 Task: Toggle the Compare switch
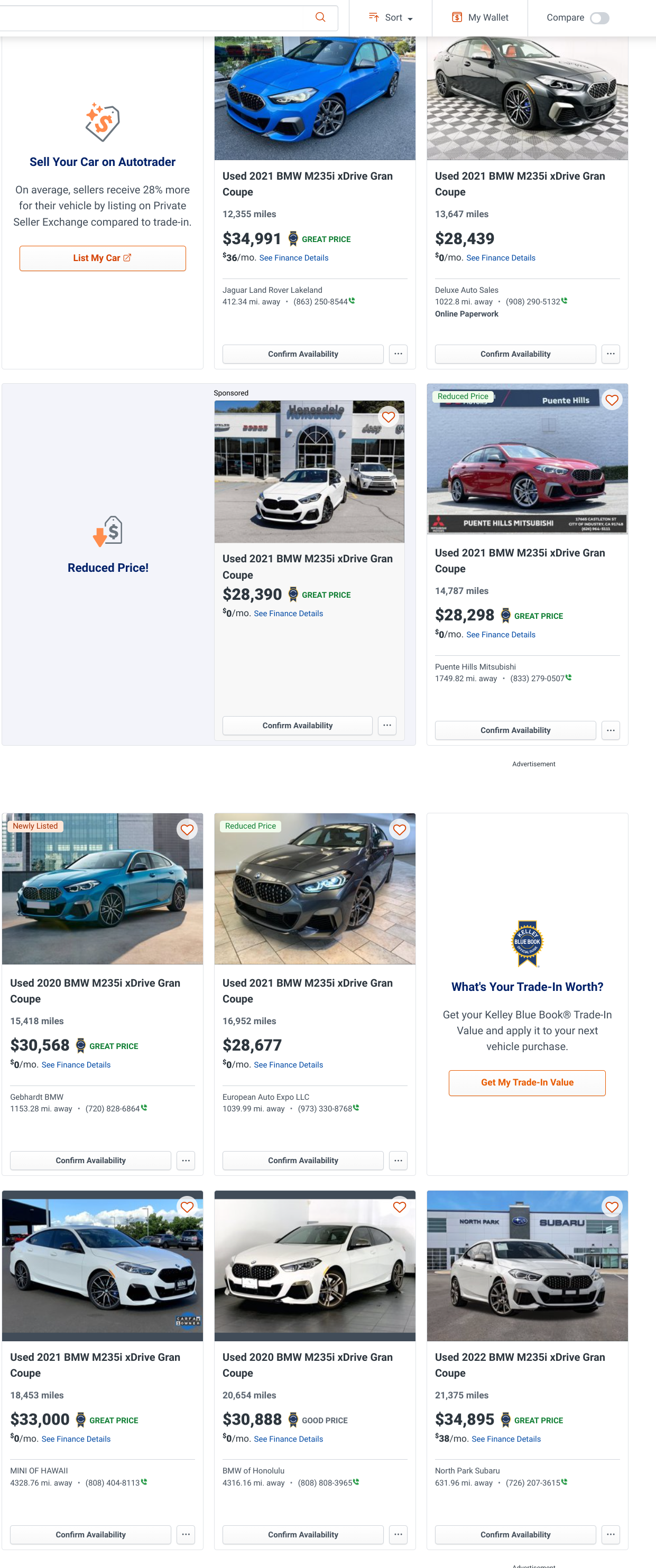point(599,17)
